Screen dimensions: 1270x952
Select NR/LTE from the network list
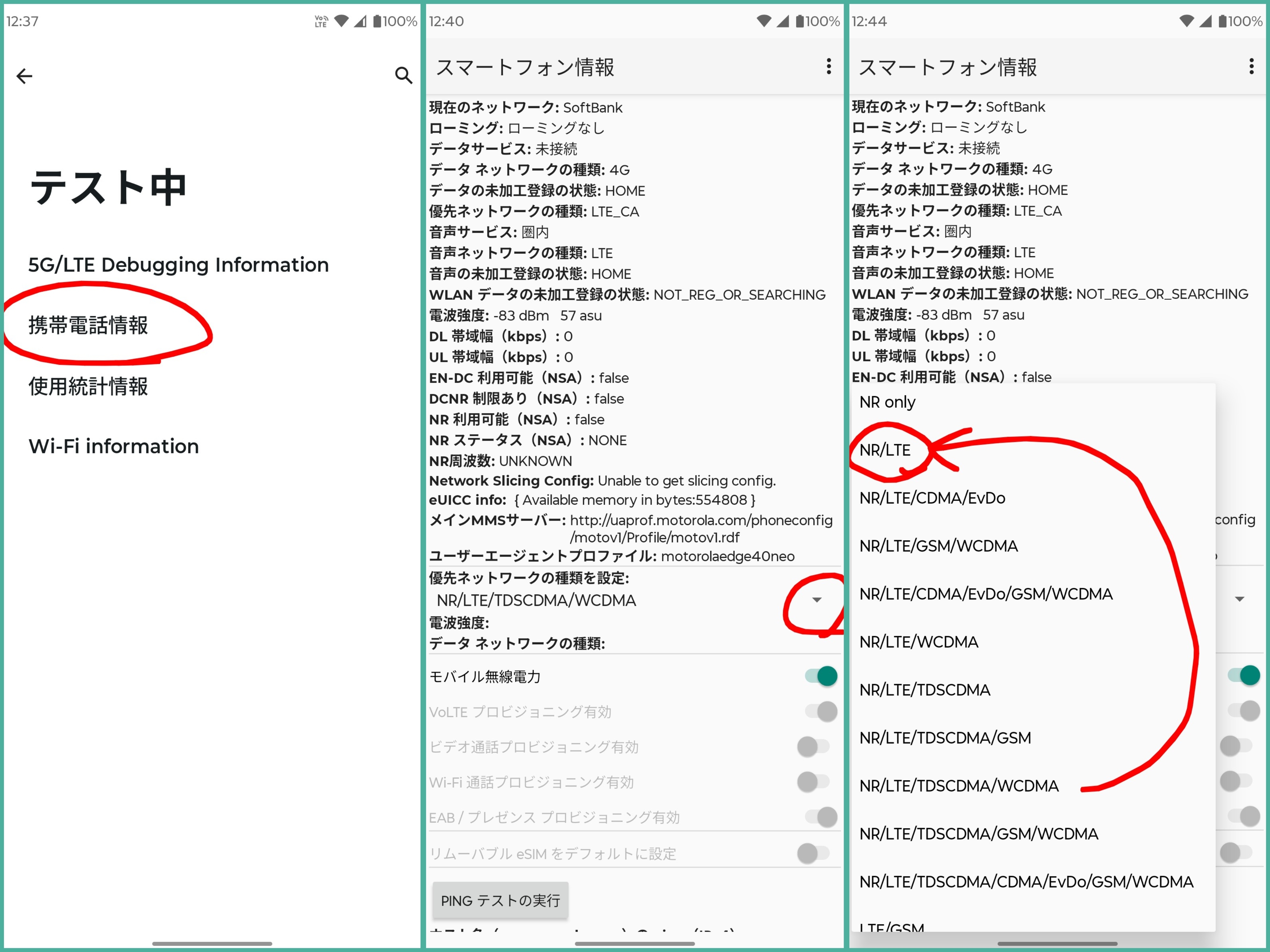coord(885,450)
